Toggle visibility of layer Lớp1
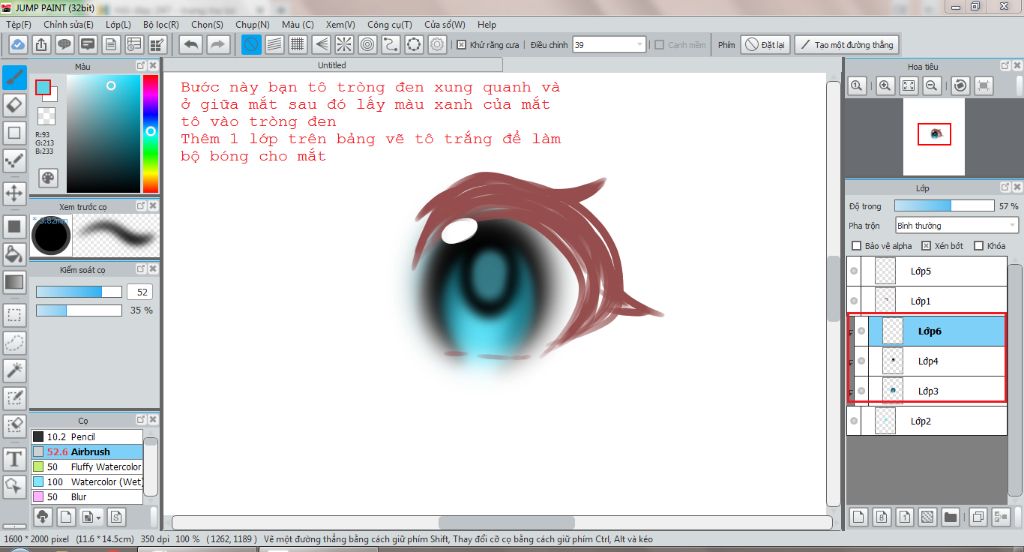 pos(854,300)
